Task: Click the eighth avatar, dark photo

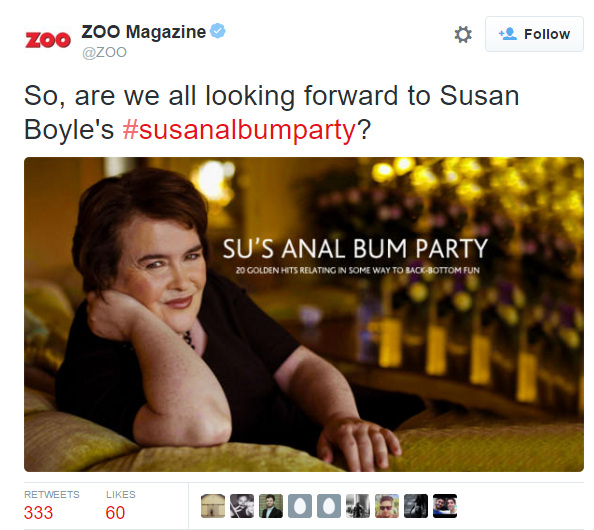Action: click(416, 506)
